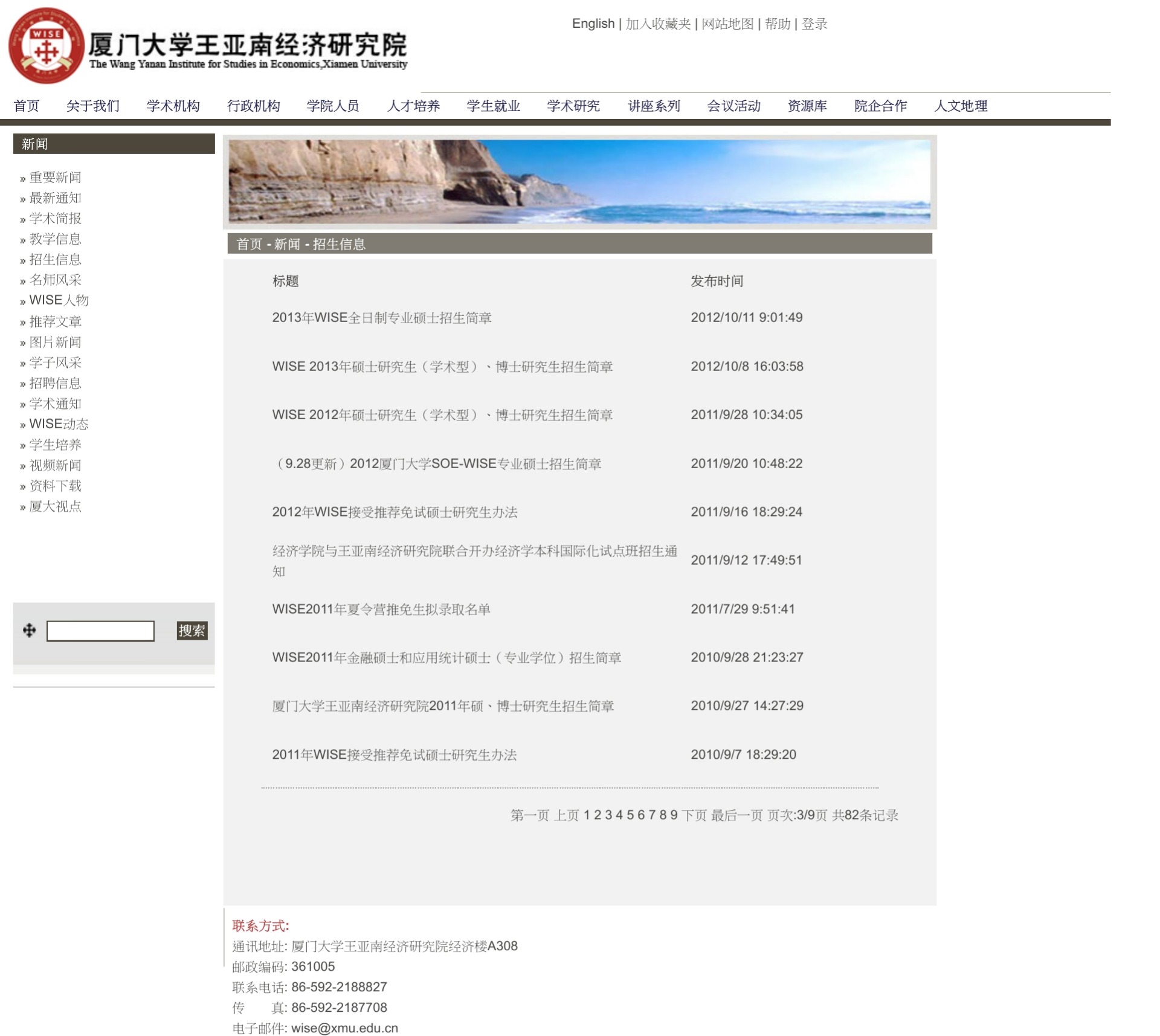Image resolution: width=1160 pixels, height=1036 pixels.
Task: Open 帮助 help link
Action: [x=778, y=24]
